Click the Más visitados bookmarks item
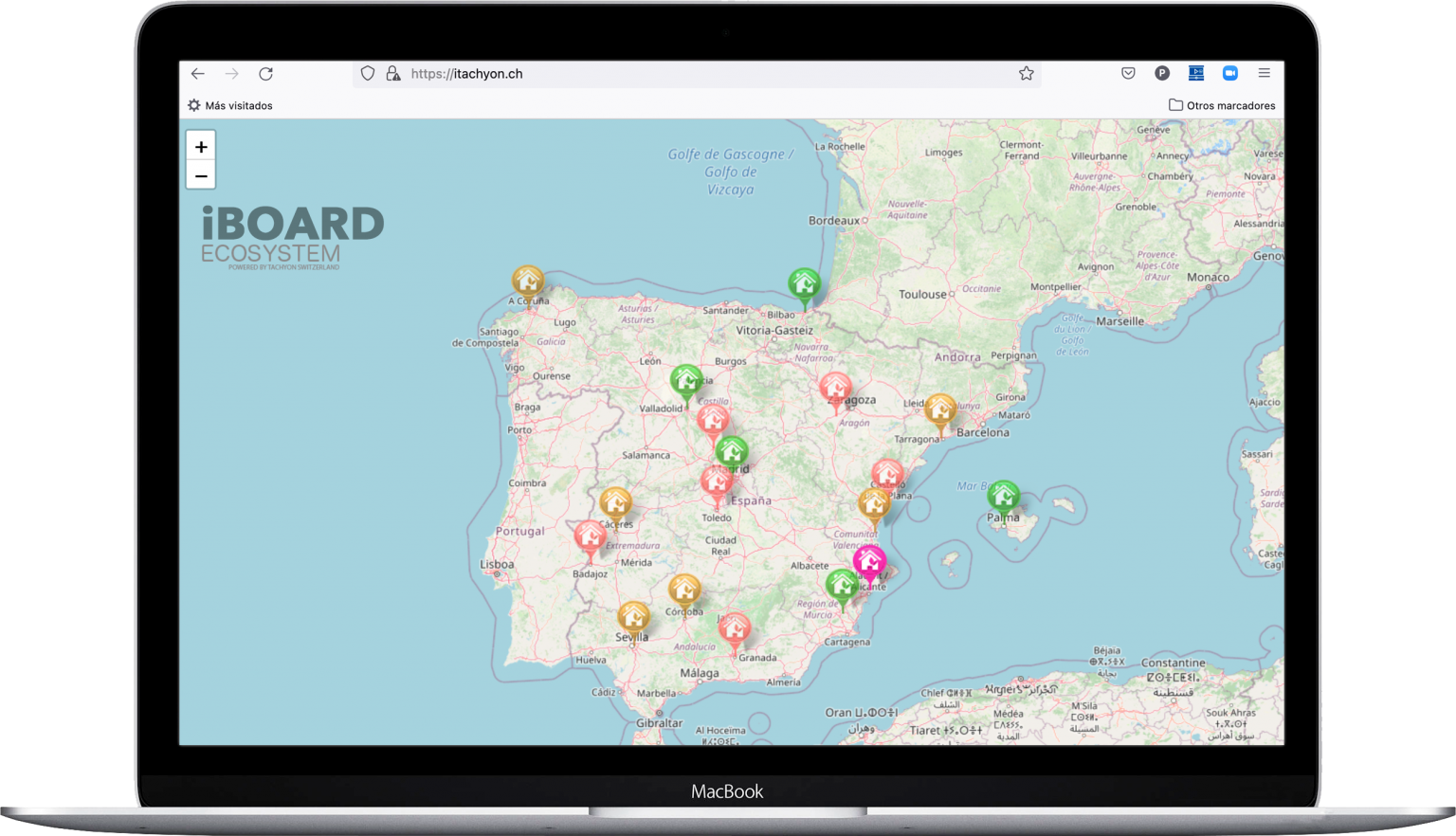 click(x=230, y=105)
